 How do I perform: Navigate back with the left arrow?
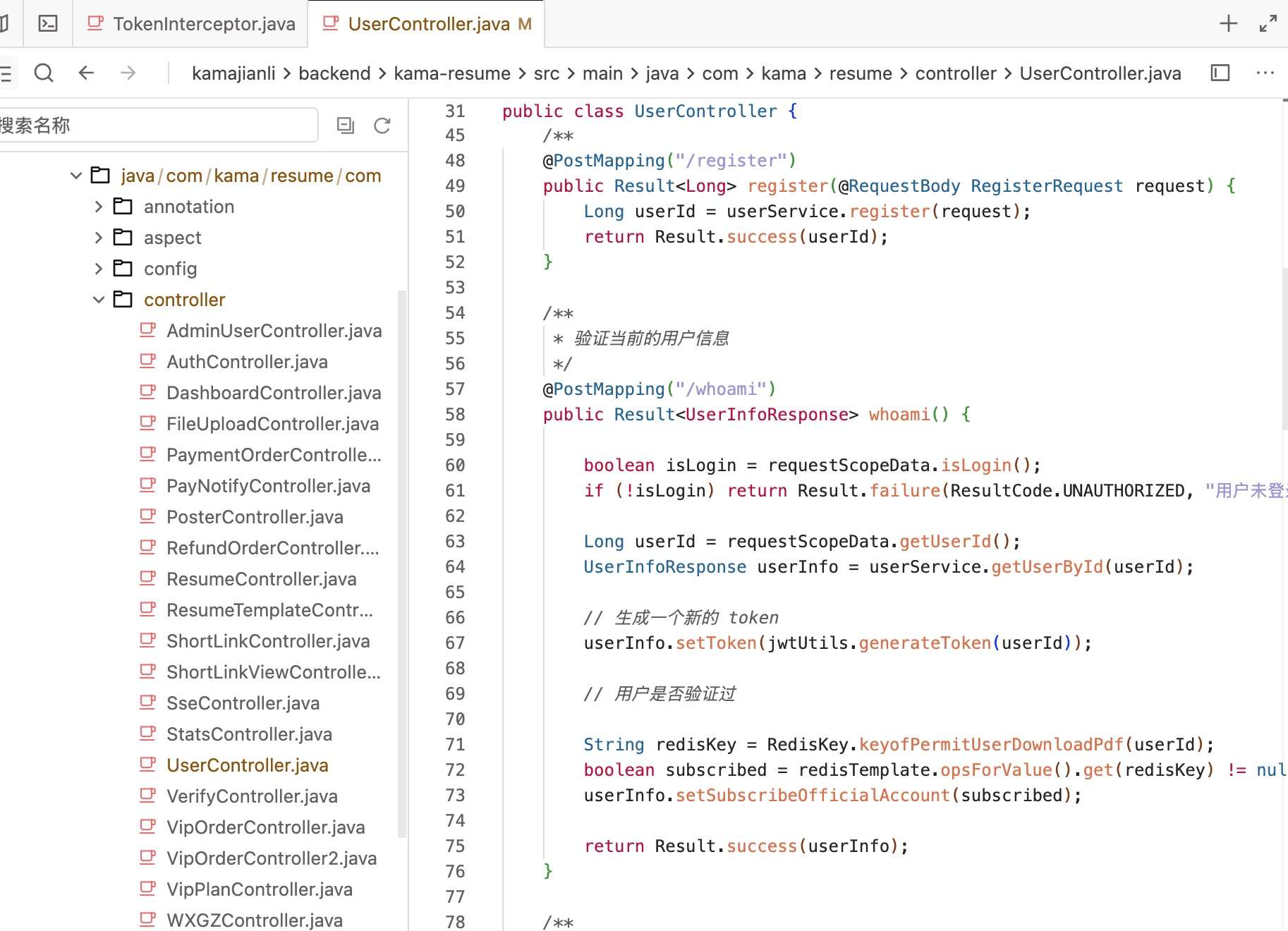point(86,73)
